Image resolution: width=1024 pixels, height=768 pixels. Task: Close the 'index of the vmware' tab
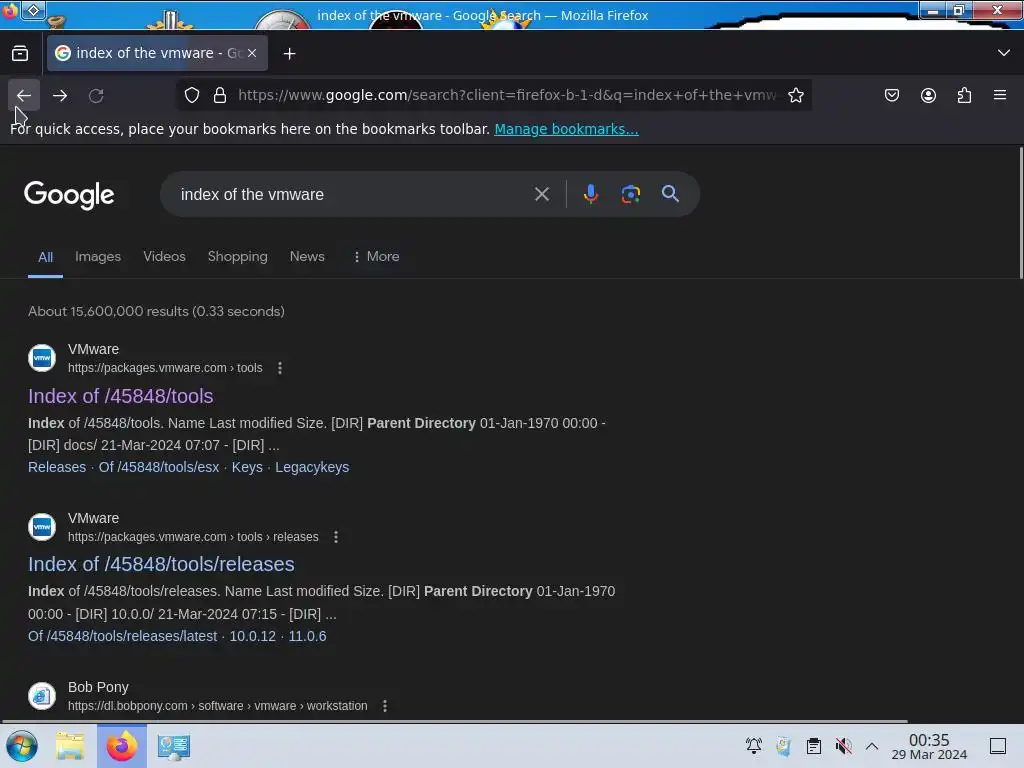(252, 53)
